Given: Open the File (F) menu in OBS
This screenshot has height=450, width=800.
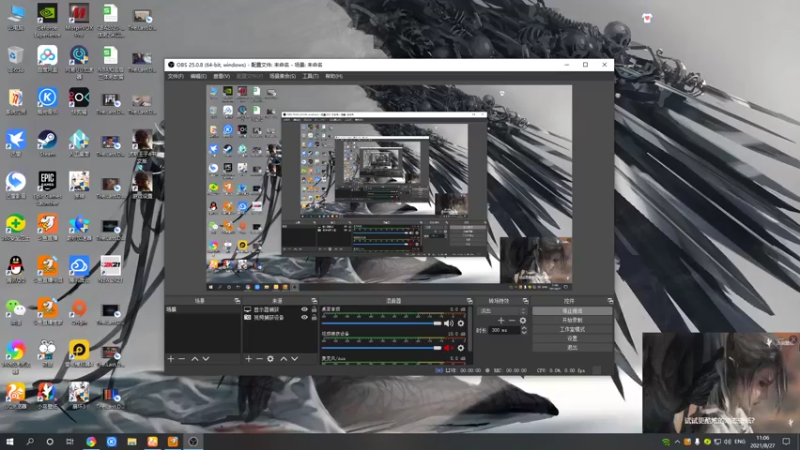Looking at the screenshot, I should tap(176, 76).
